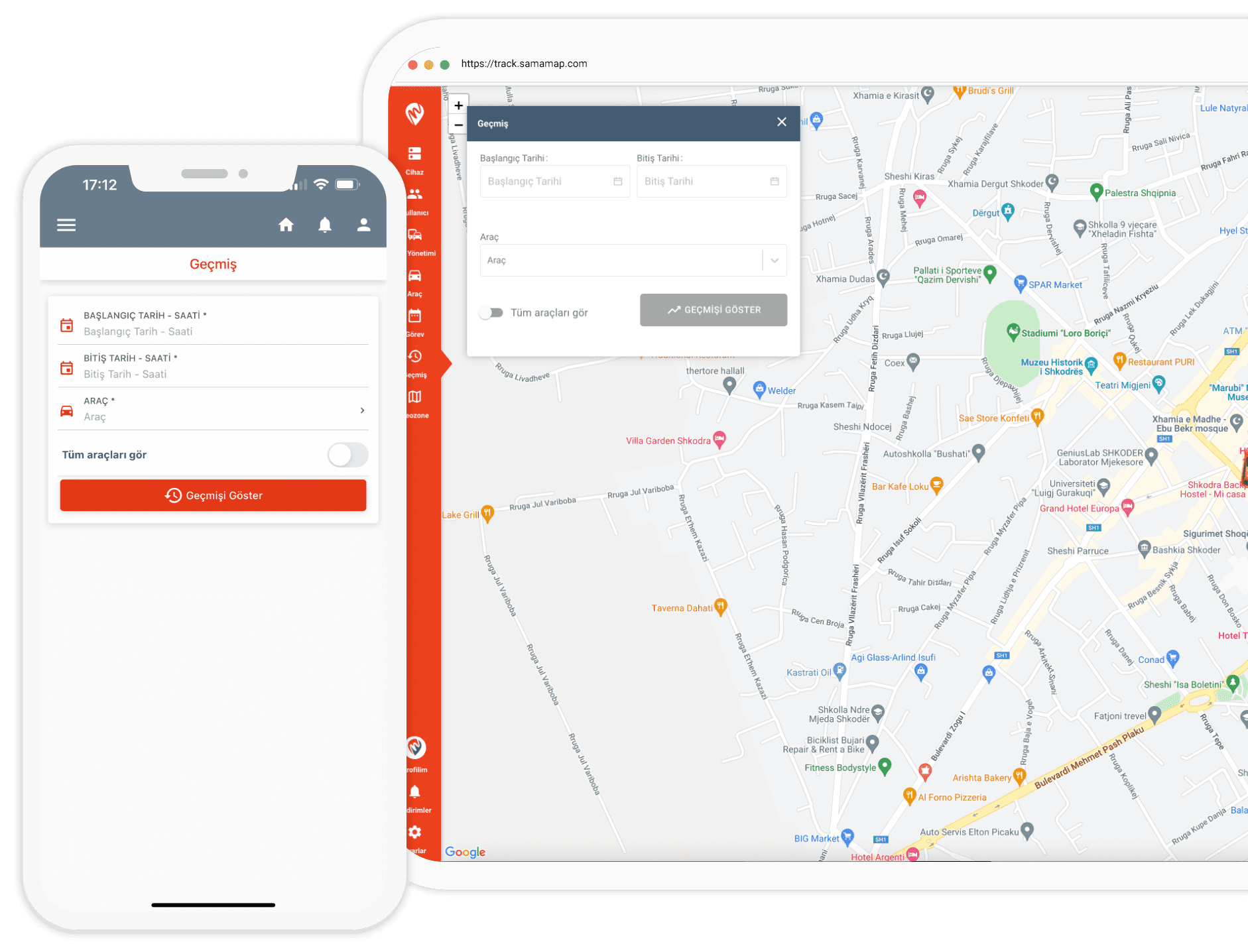Open Araç dropdown in dialog
Viewport: 1248px width, 952px height.
coord(633,261)
